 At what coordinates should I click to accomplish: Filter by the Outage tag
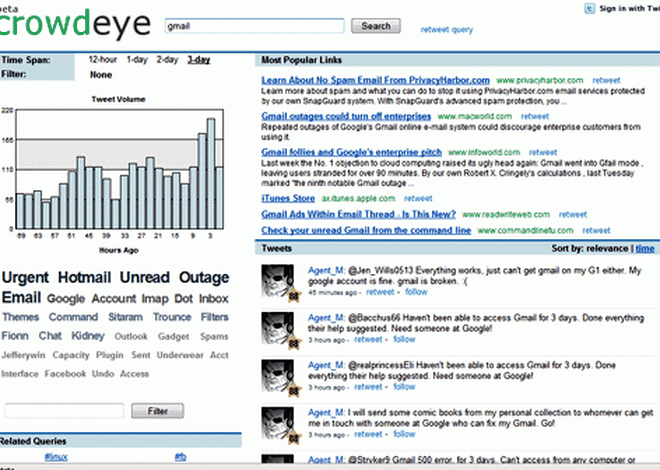coord(204,278)
